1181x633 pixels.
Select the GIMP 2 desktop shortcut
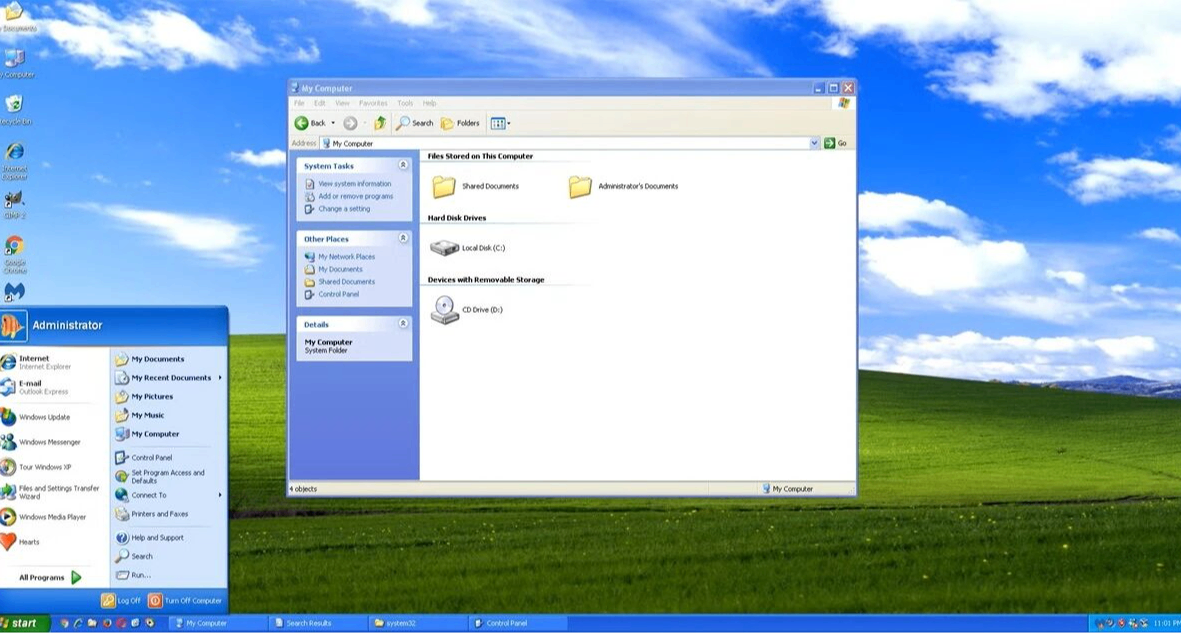(x=14, y=204)
